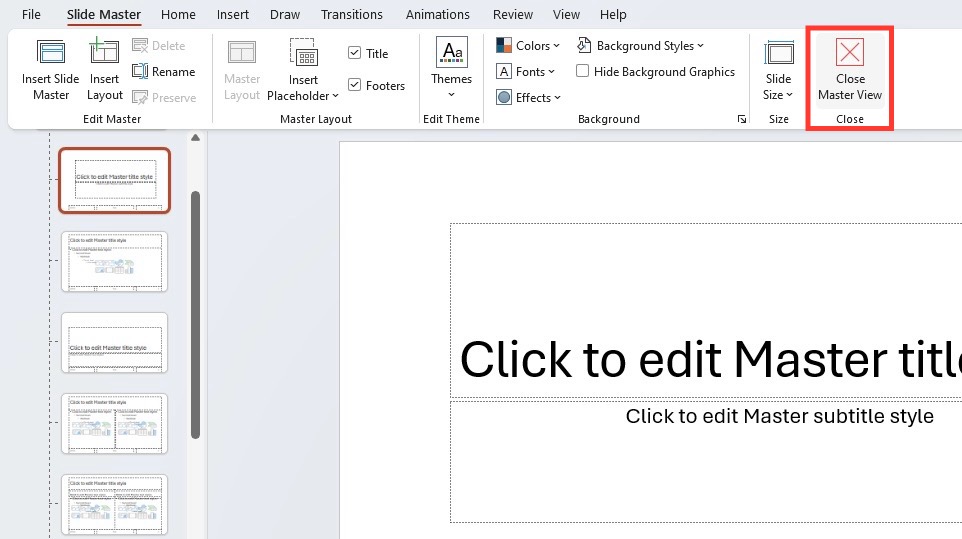Expand the Themes dropdown arrow
The height and width of the screenshot is (539, 962).
(452, 94)
